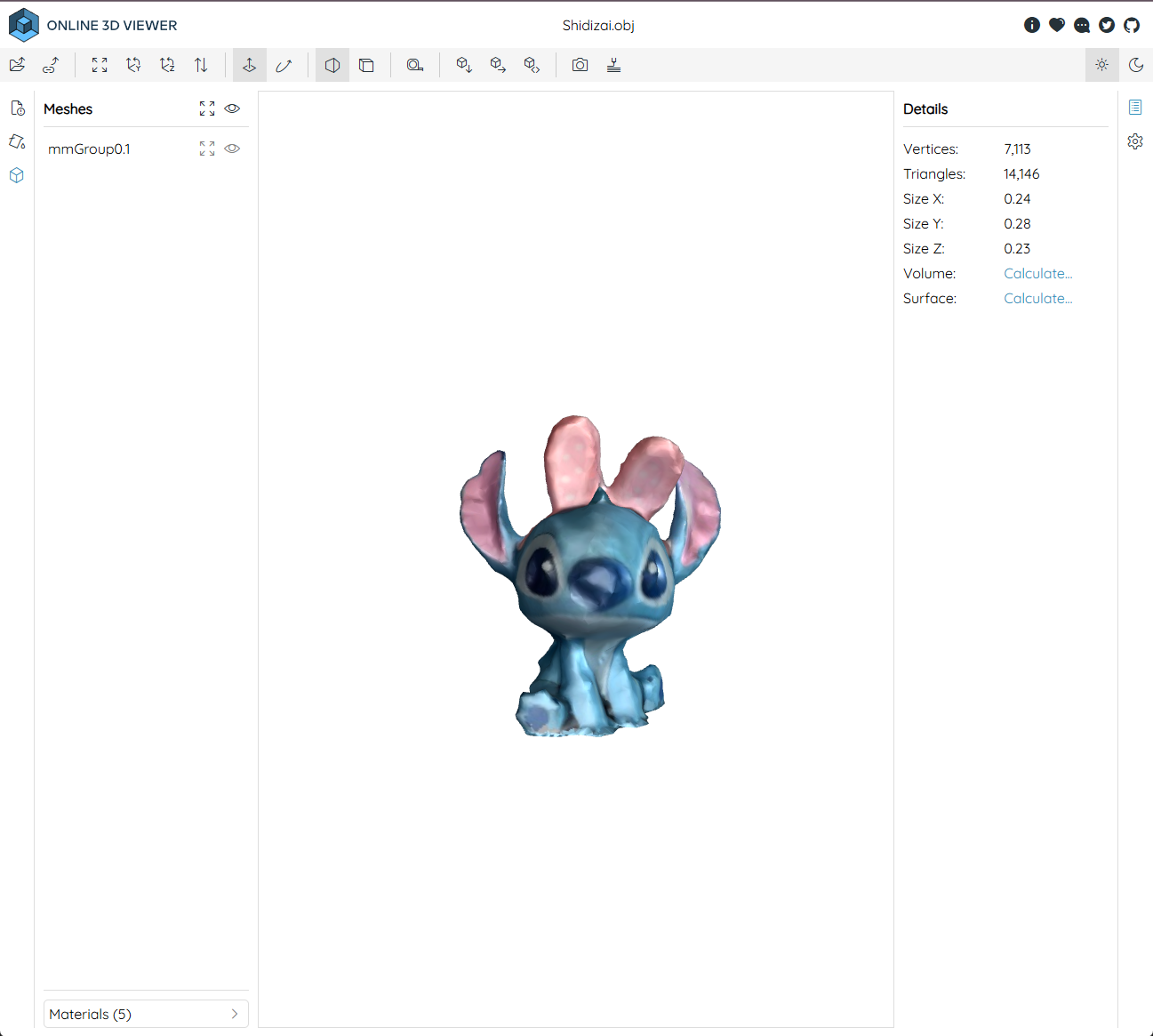The width and height of the screenshot is (1153, 1036).
Task: Open the Files panel in the sidebar
Action: pos(17,108)
